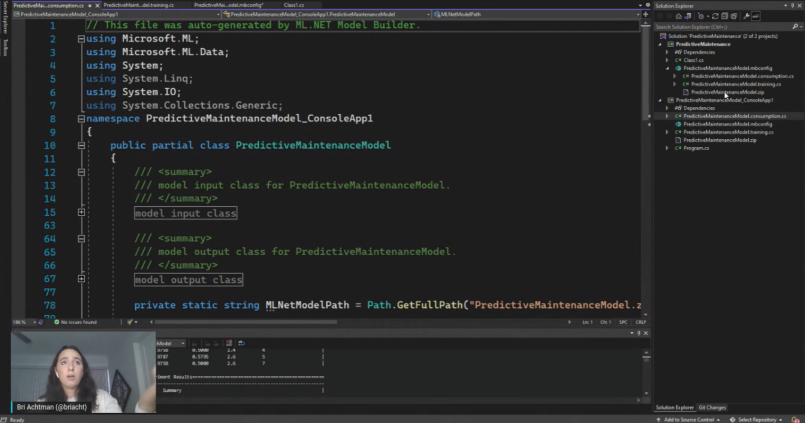The width and height of the screenshot is (805, 424).
Task: Click the ConsoleApp1 project's PredictiveMaintenanceModel.zip file icon
Action: pos(678,140)
